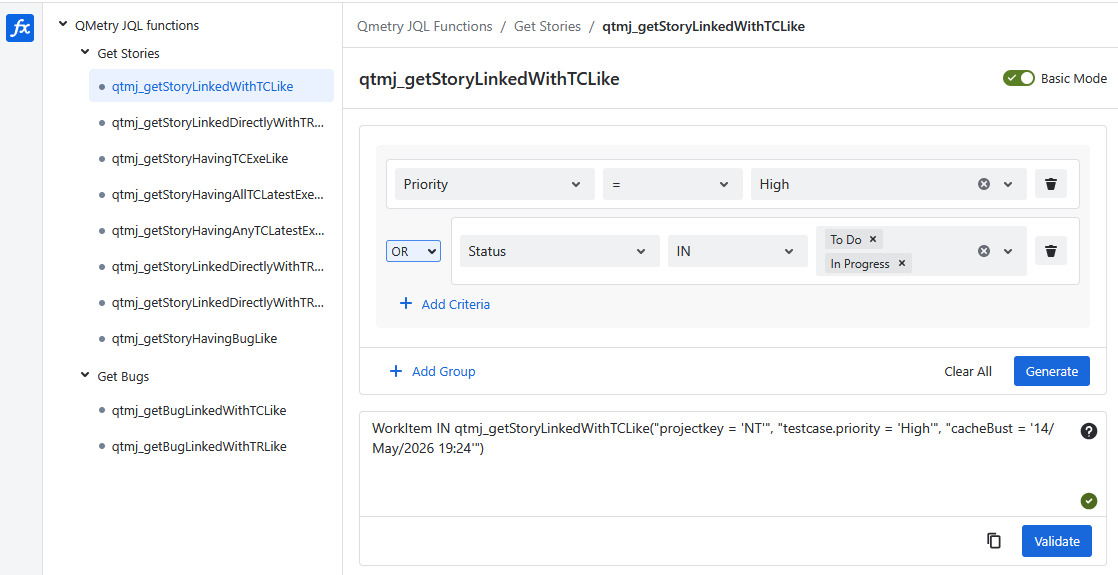Click the plus icon beside Add Criteria
This screenshot has width=1118, height=575.
(x=406, y=304)
